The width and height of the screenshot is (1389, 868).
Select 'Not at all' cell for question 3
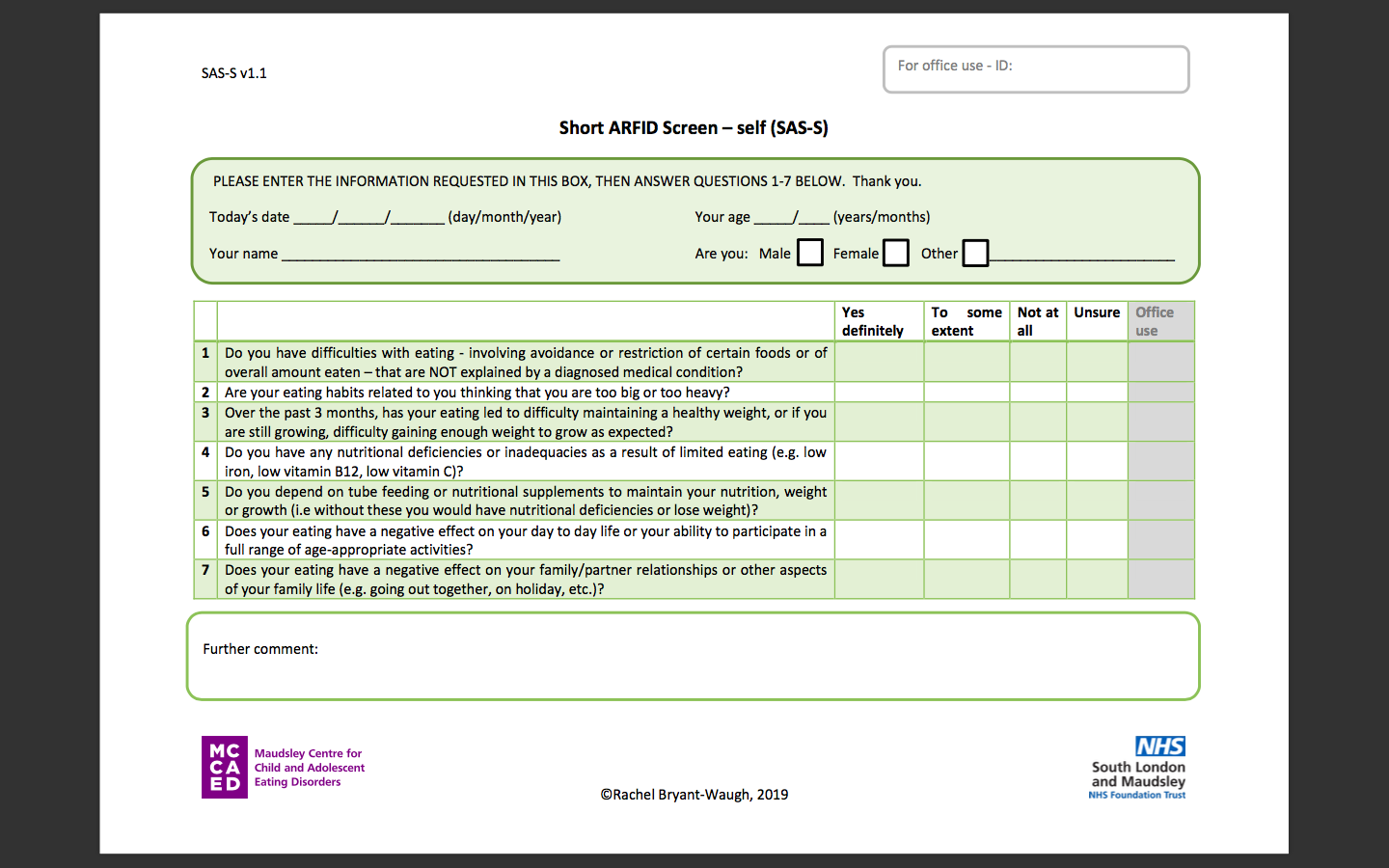click(x=1038, y=422)
